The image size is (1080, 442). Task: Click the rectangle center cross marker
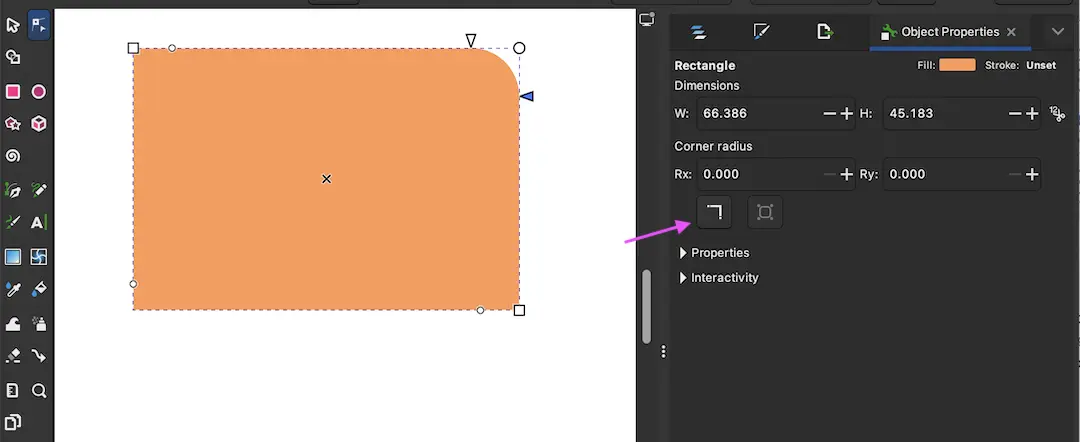coord(326,179)
